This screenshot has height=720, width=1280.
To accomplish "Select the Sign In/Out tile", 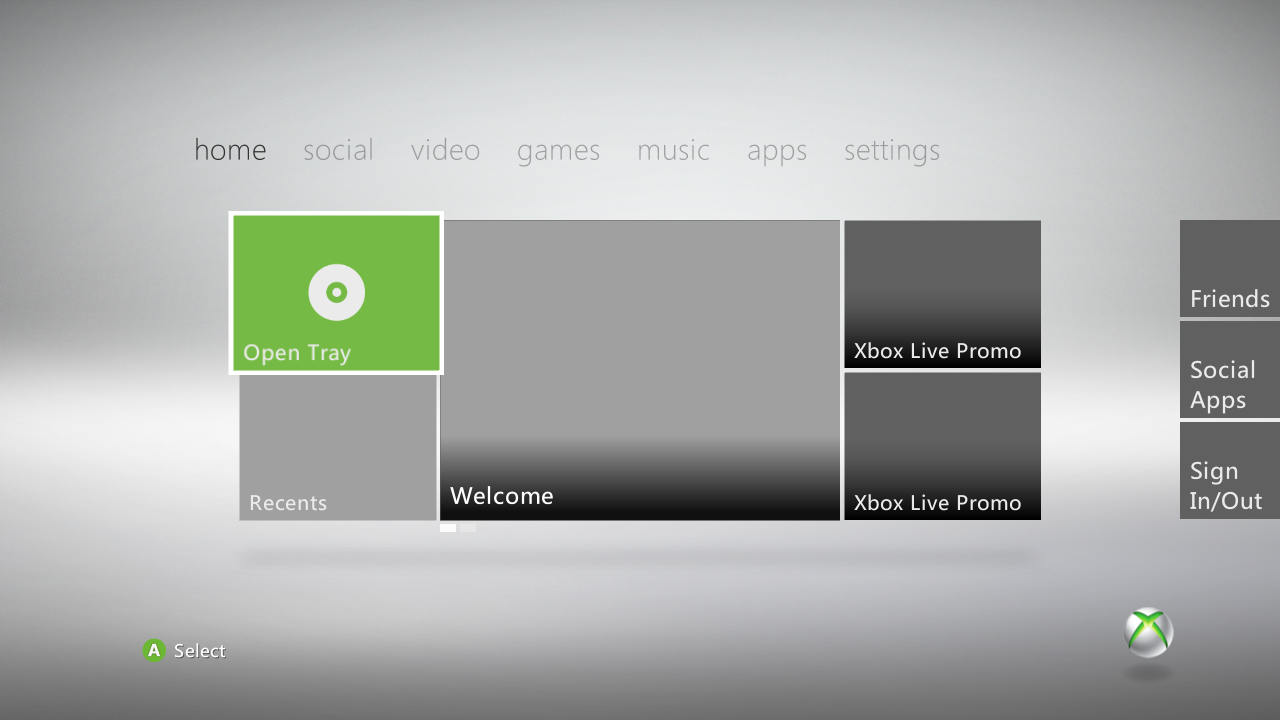I will point(1230,470).
